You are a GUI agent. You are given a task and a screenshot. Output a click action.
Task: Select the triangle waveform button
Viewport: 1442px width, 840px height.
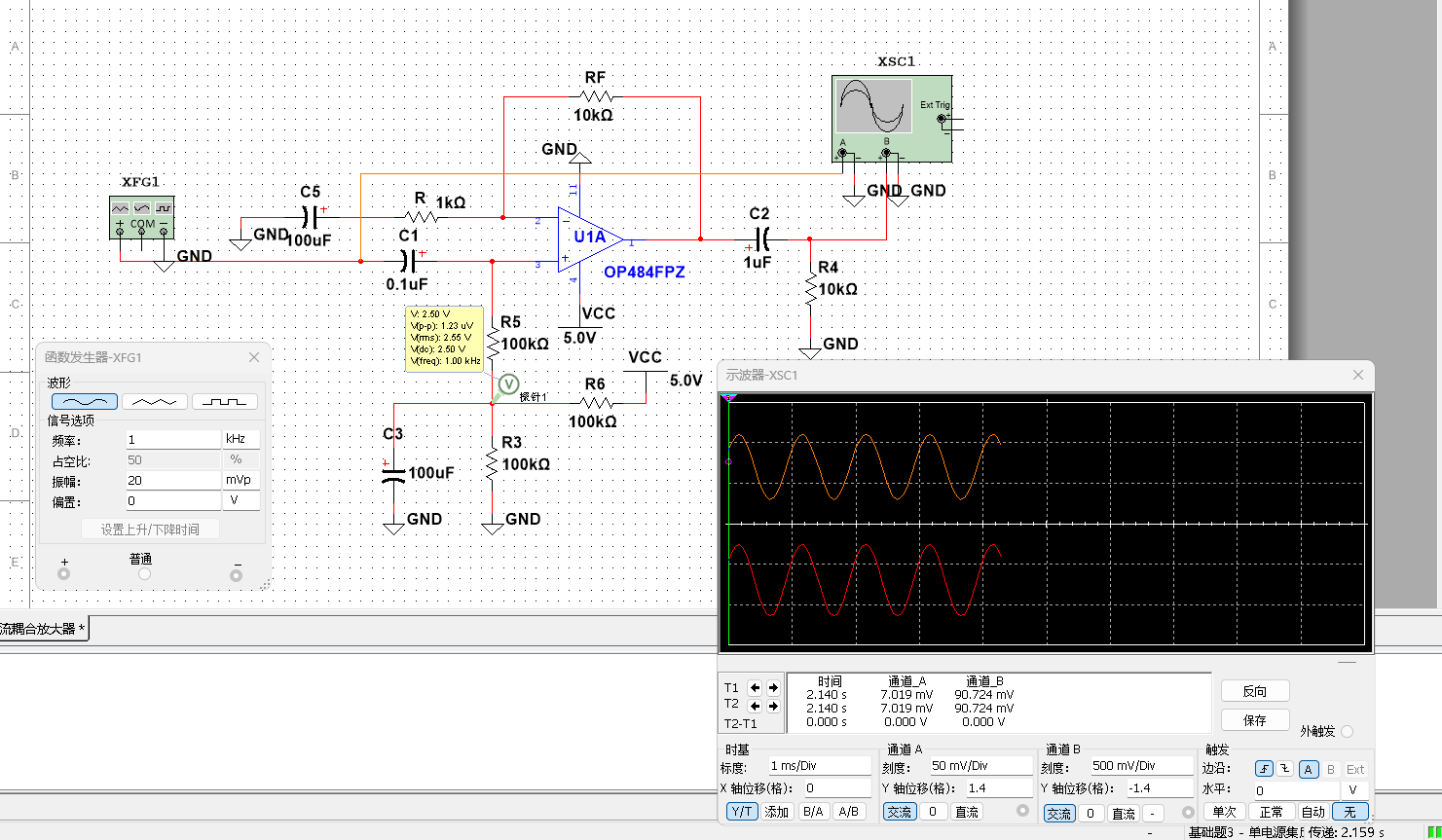point(155,401)
